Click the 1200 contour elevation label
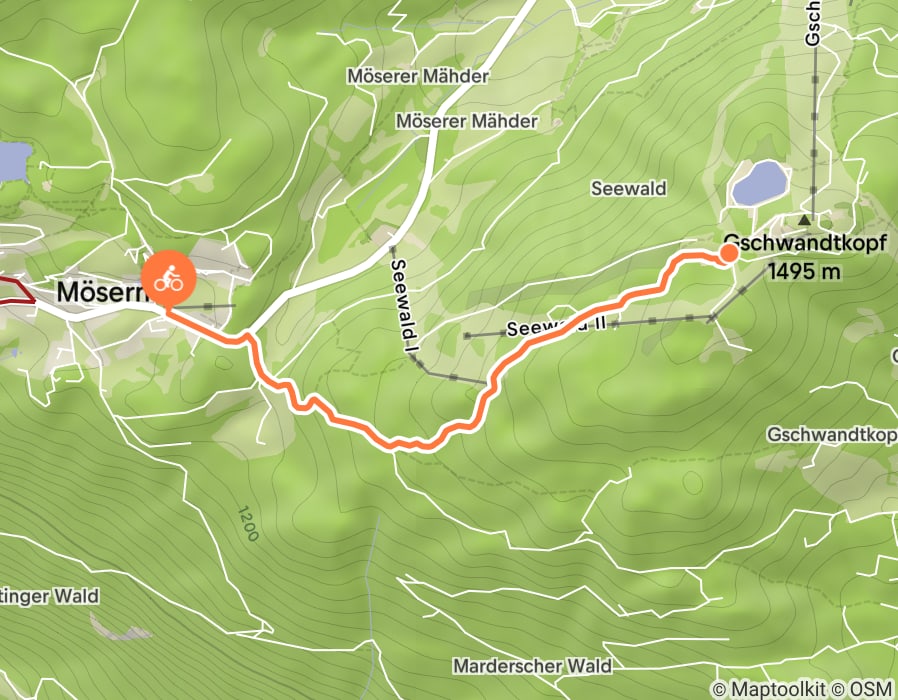898x700 pixels. (x=248, y=524)
